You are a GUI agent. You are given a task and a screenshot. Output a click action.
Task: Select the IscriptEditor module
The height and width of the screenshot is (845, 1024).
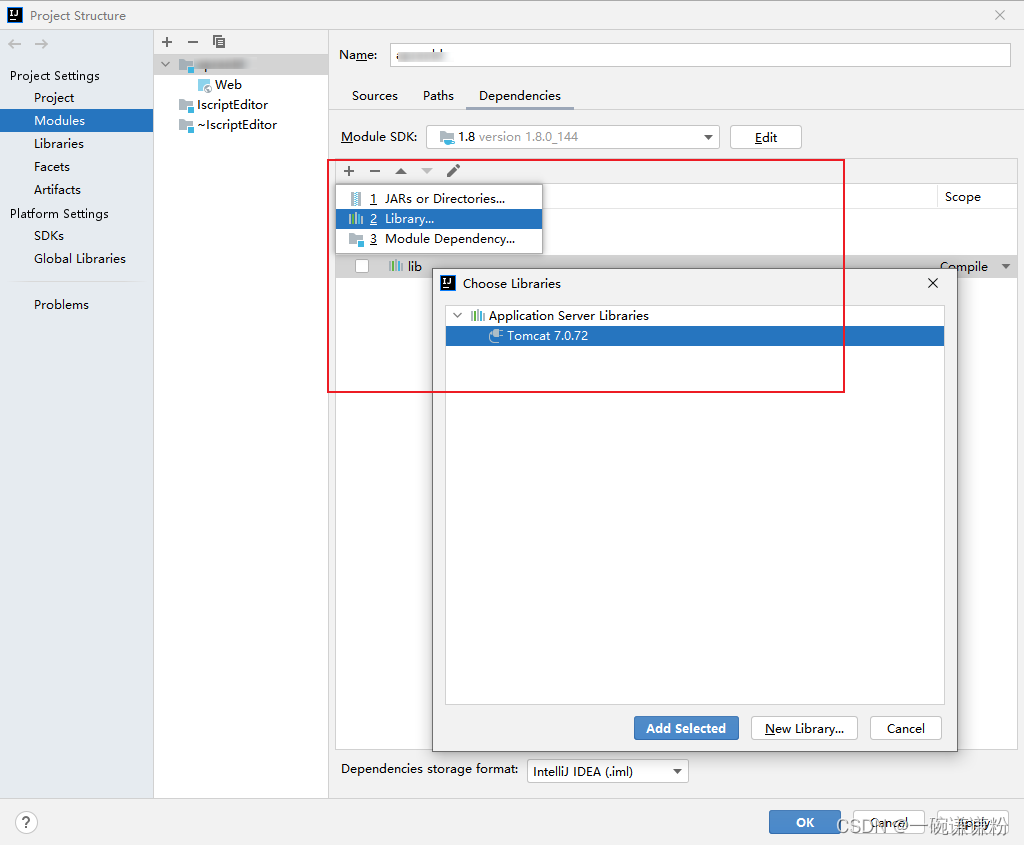232,105
